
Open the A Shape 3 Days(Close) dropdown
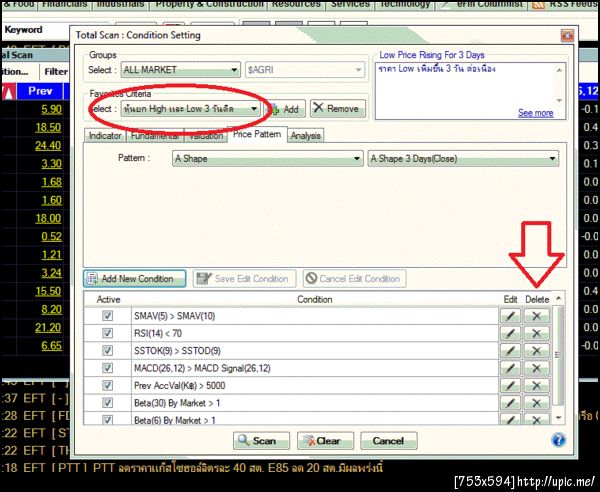(x=463, y=158)
